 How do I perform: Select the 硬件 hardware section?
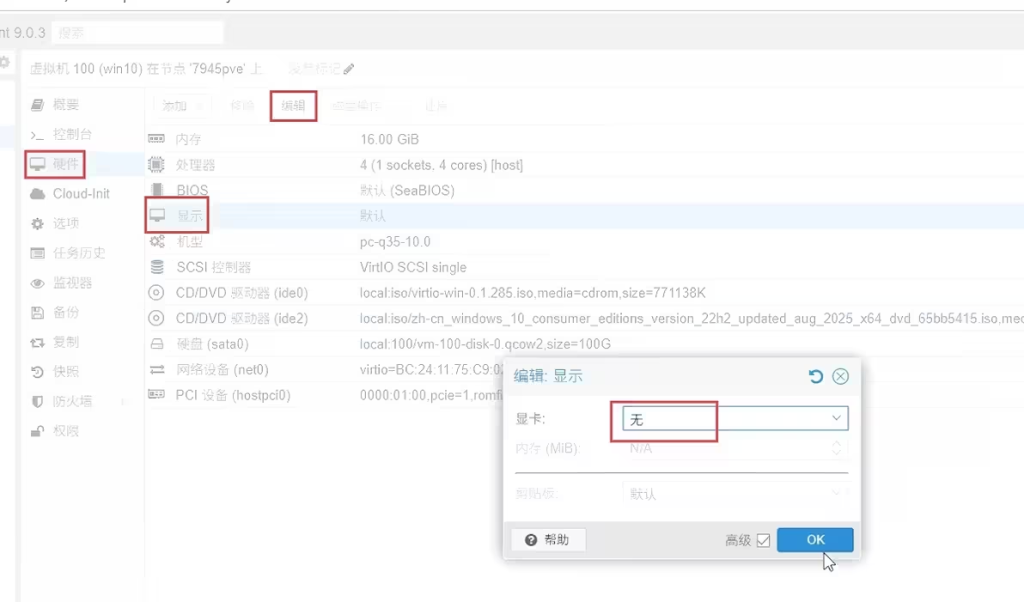pos(65,163)
